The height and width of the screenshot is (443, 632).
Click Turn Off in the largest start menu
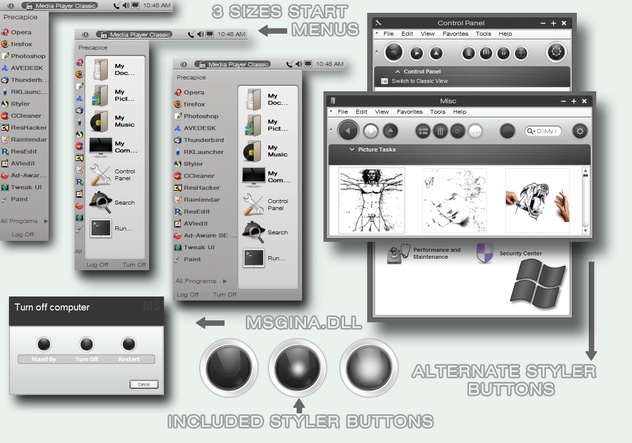click(x=225, y=294)
